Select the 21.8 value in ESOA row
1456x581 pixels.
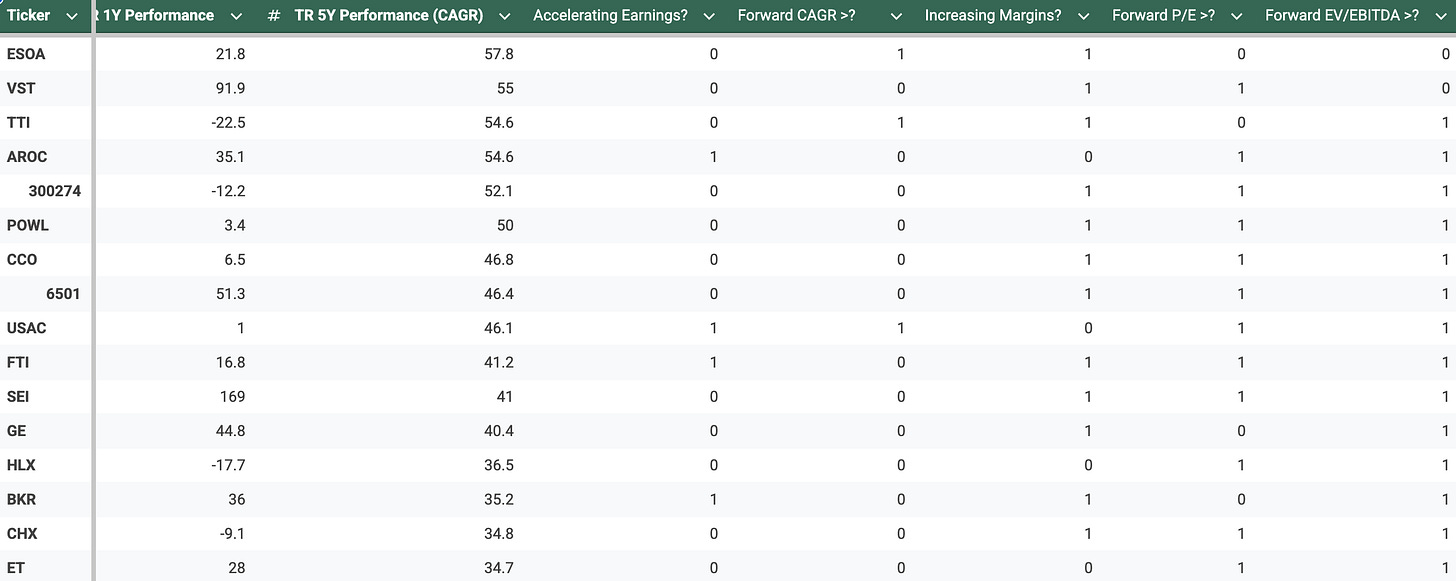[231, 54]
